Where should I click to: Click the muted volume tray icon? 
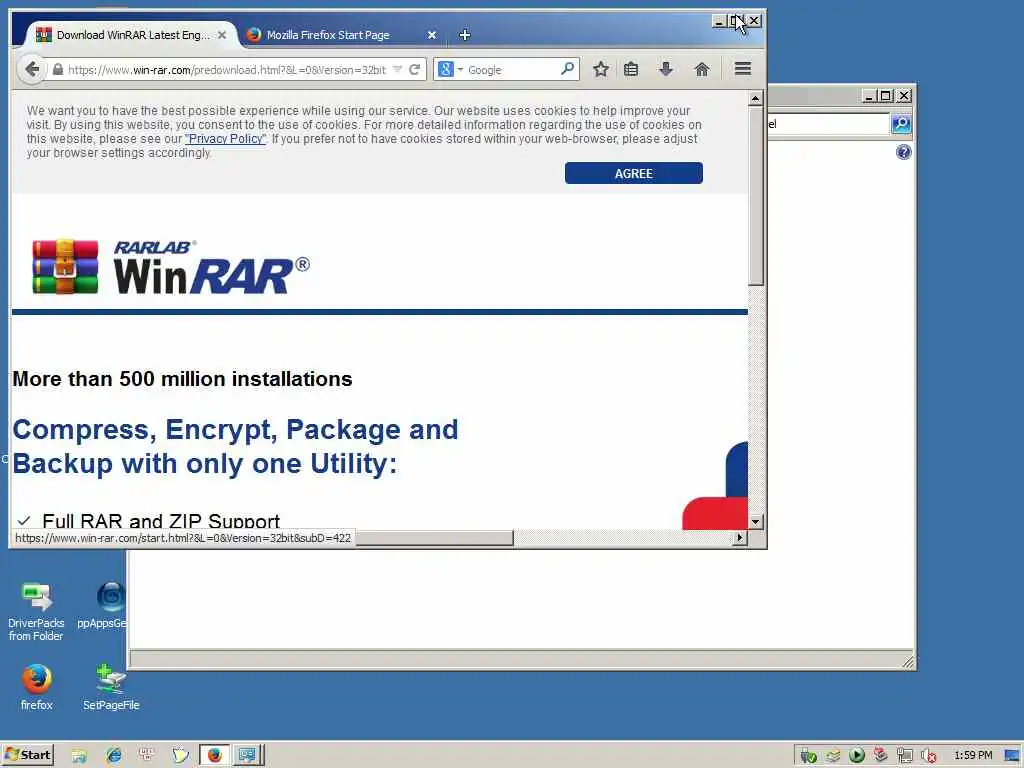click(x=928, y=756)
